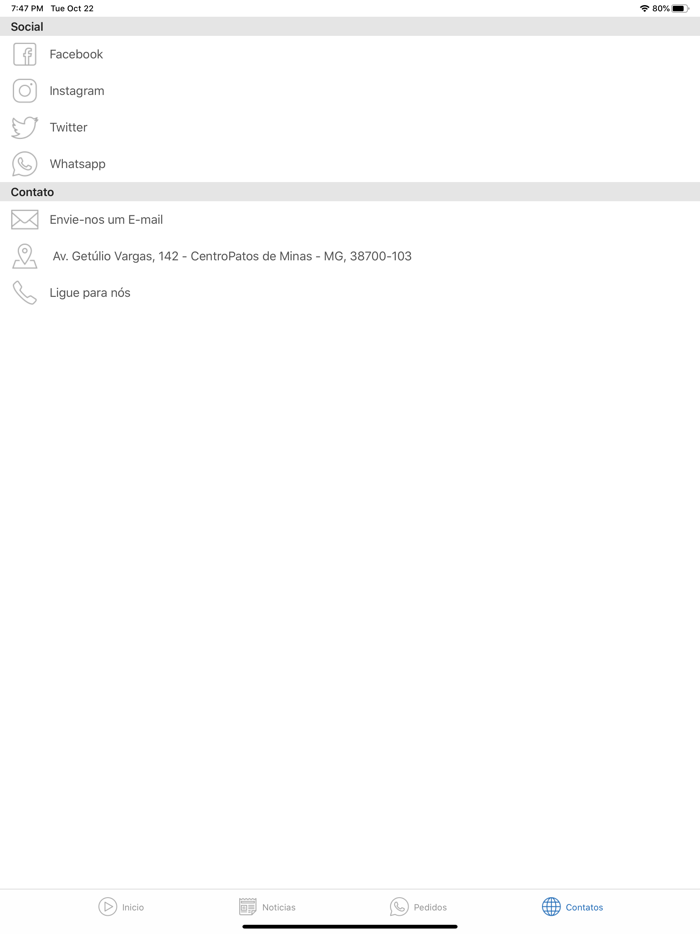Switch to the Noticias tab
700x934 pixels.
[x=267, y=907]
